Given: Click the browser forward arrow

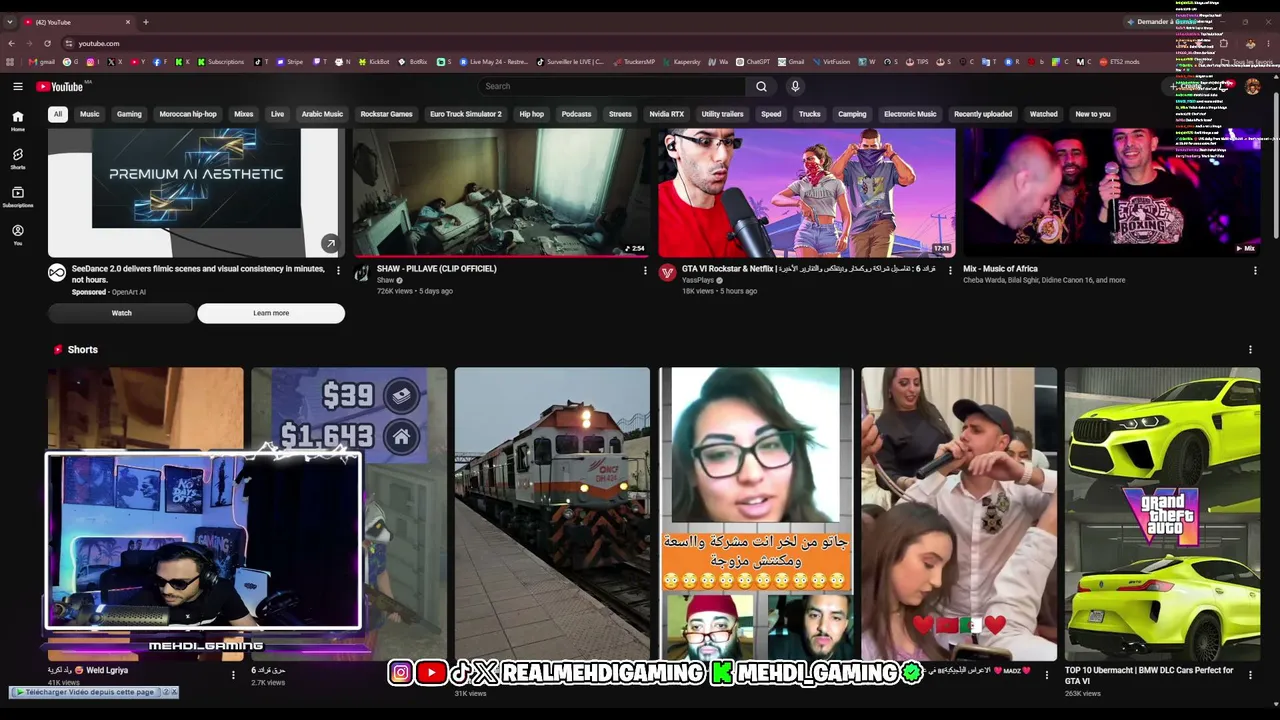Looking at the screenshot, I should [29, 44].
